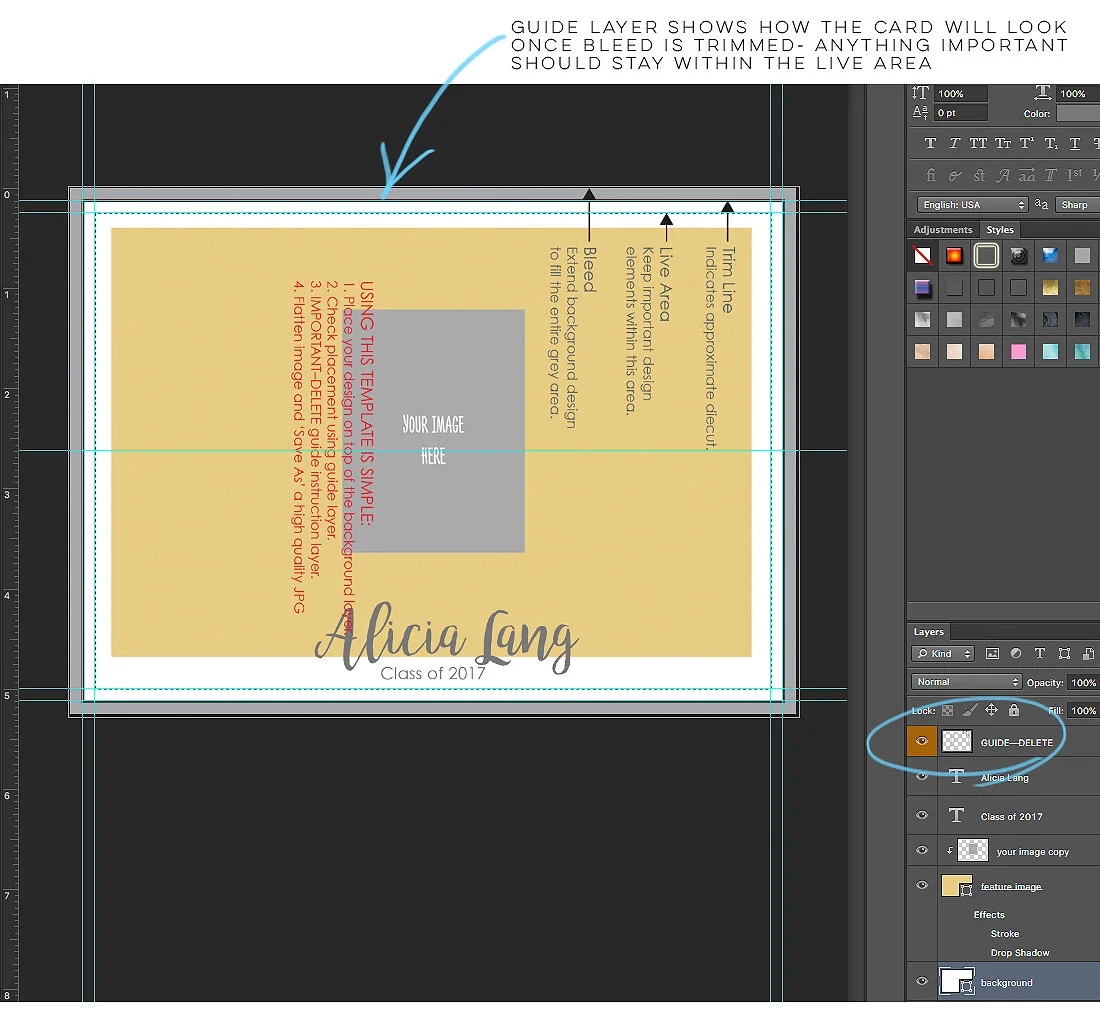
Task: Click clipping mask arrow on your image copy
Action: (x=950, y=850)
